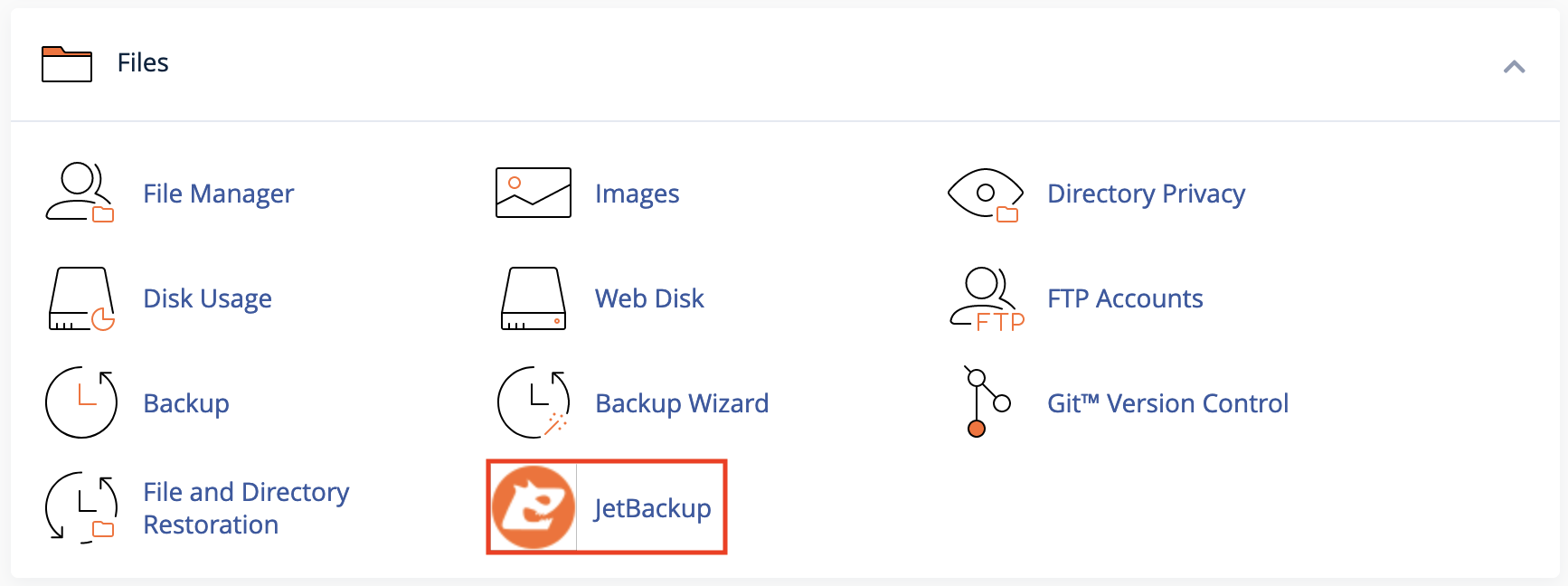
Task: Open Directory Privacy eye icon
Action: click(x=986, y=194)
